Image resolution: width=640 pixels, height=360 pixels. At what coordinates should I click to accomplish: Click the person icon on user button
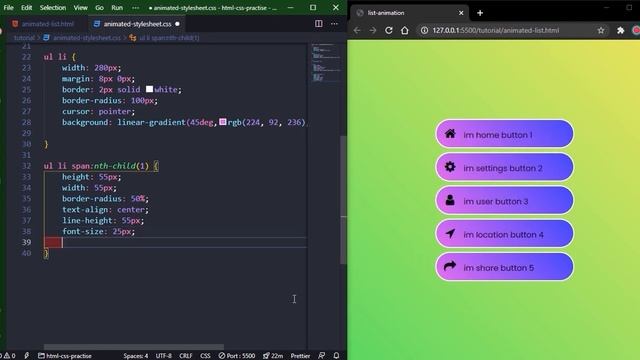[x=450, y=200]
